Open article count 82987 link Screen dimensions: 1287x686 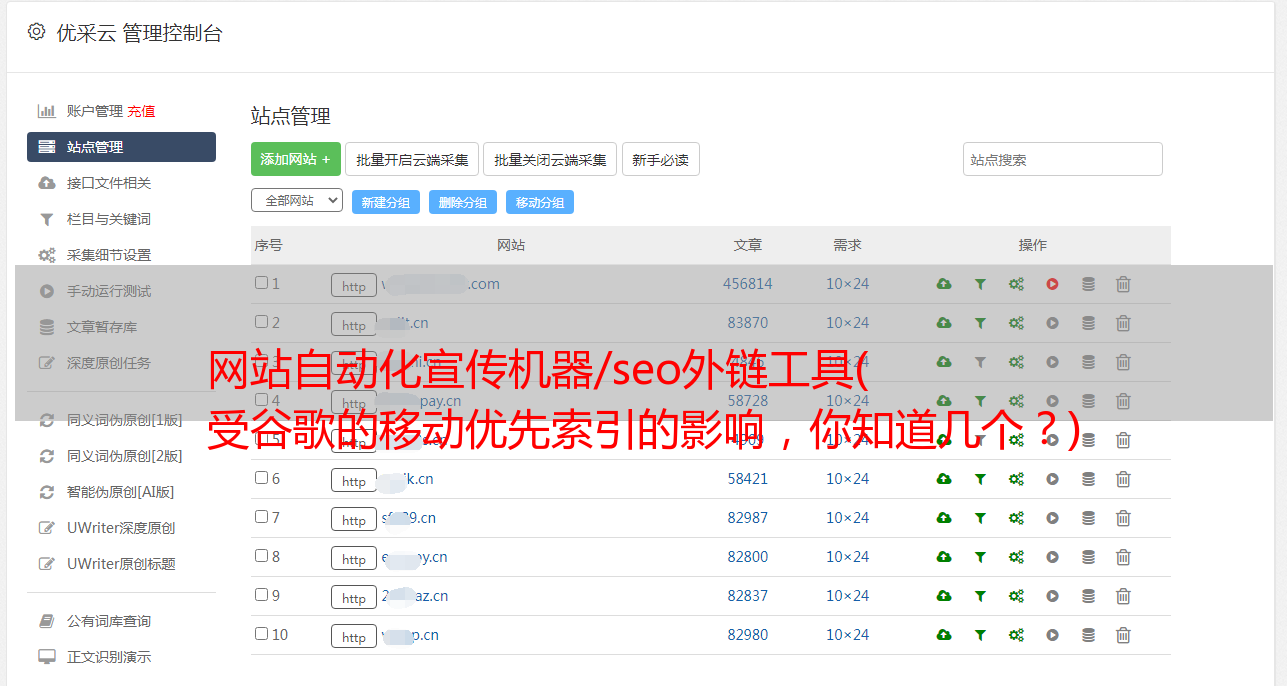748,518
